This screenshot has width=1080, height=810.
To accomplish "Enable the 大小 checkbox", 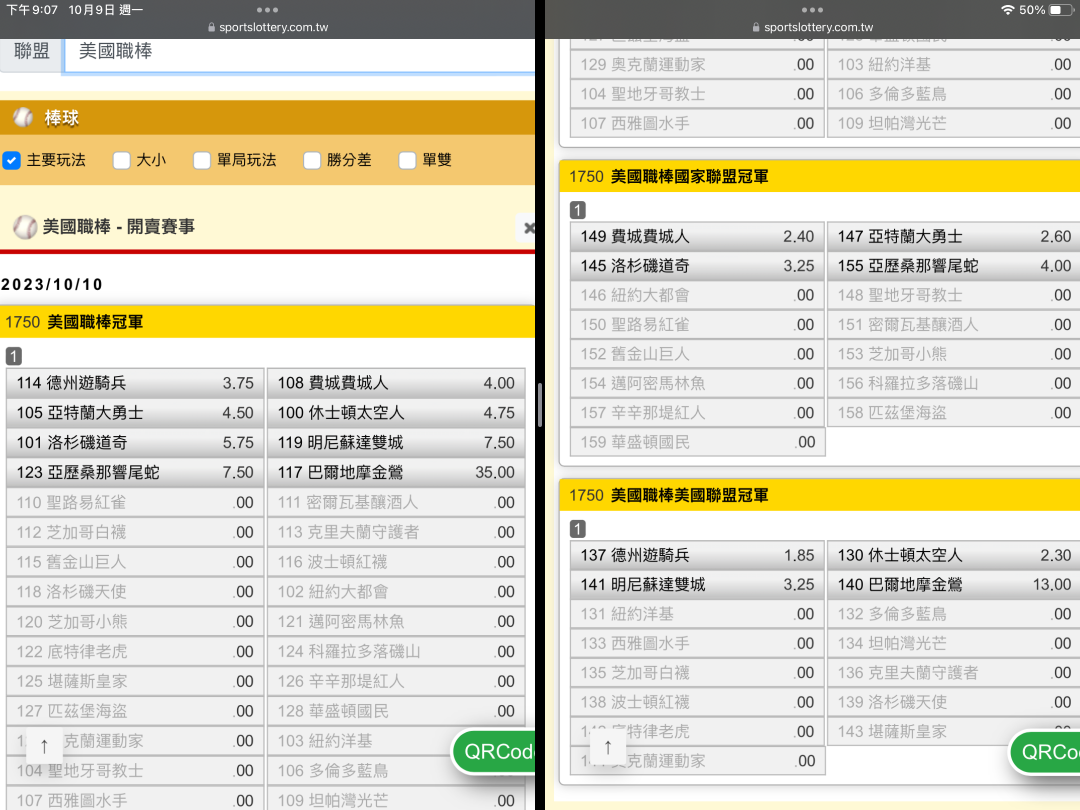I will (x=121, y=160).
